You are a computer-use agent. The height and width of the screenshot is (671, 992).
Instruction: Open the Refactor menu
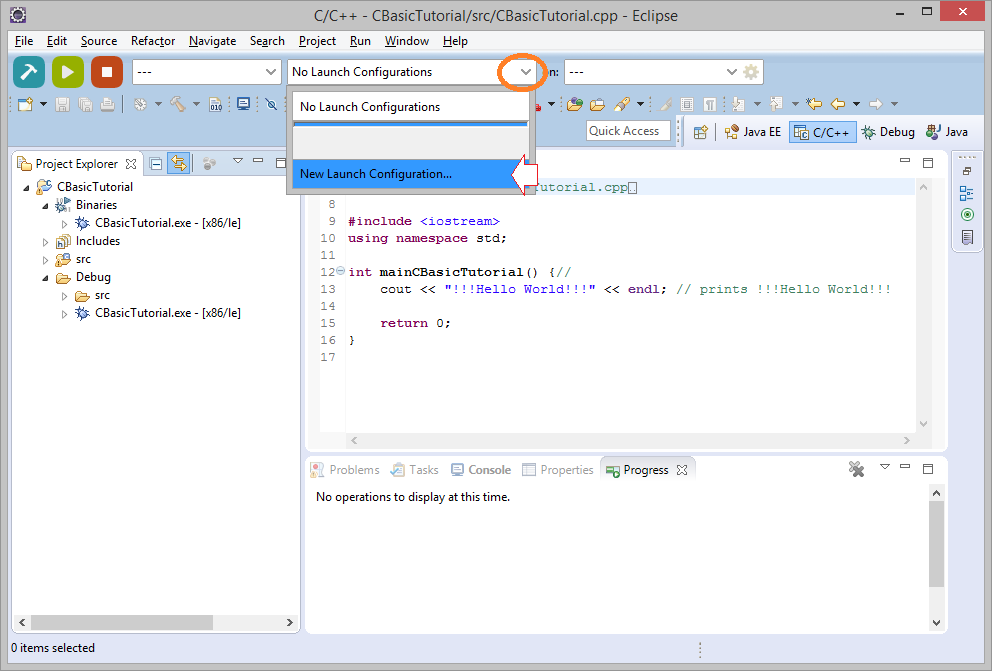click(153, 41)
